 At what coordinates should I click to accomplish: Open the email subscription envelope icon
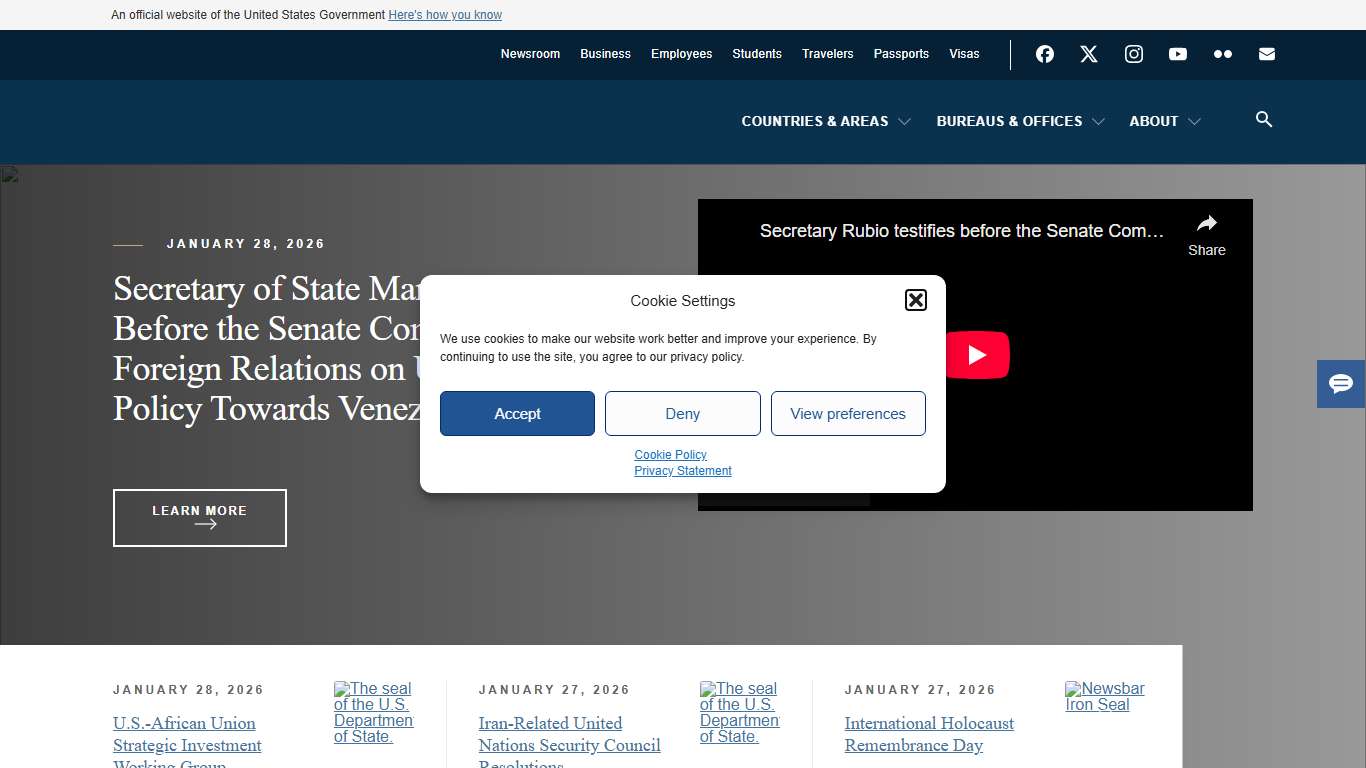point(1266,54)
